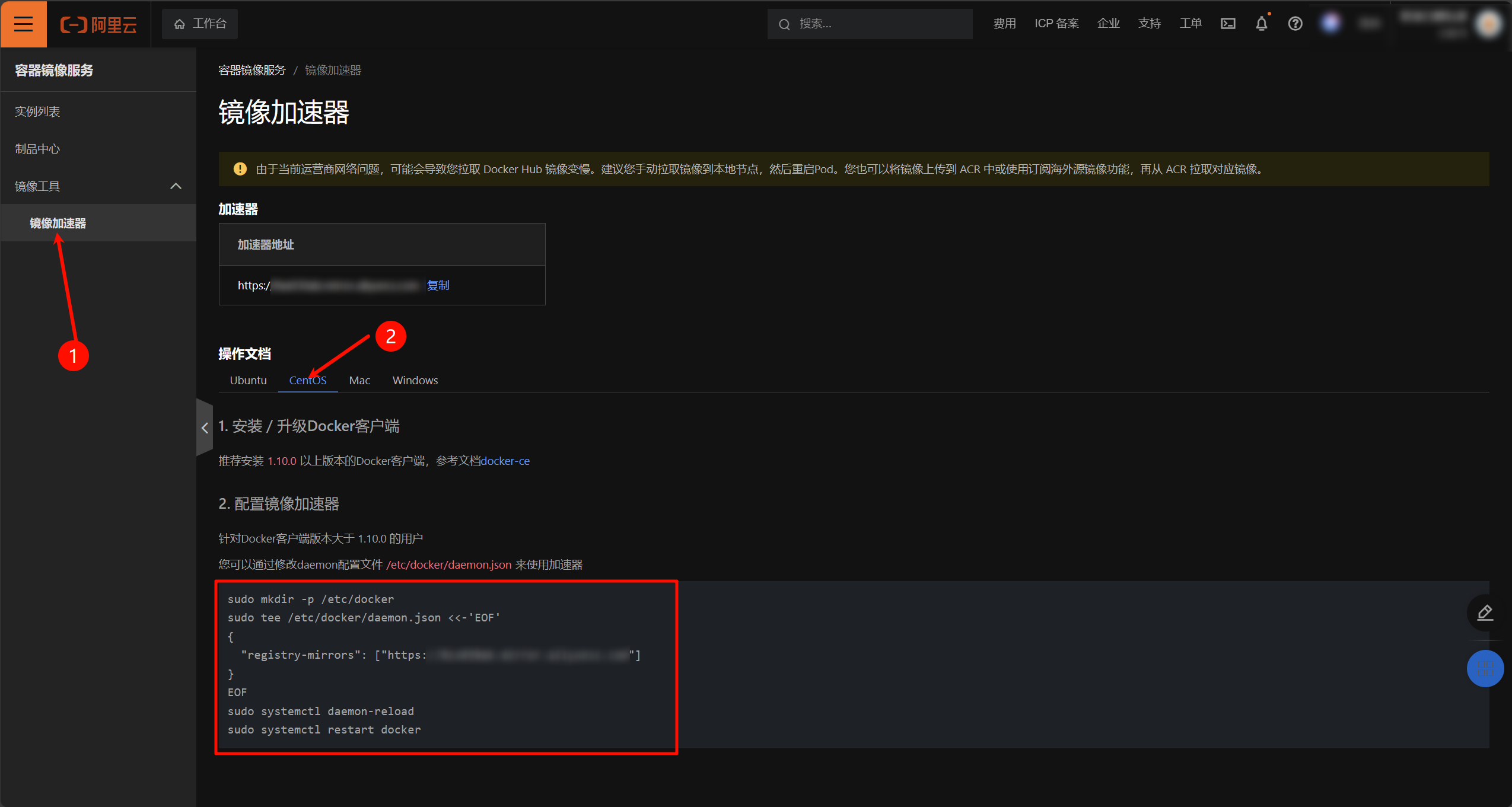This screenshot has width=1512, height=807.
Task: Click the user avatar in header
Action: tap(1488, 24)
